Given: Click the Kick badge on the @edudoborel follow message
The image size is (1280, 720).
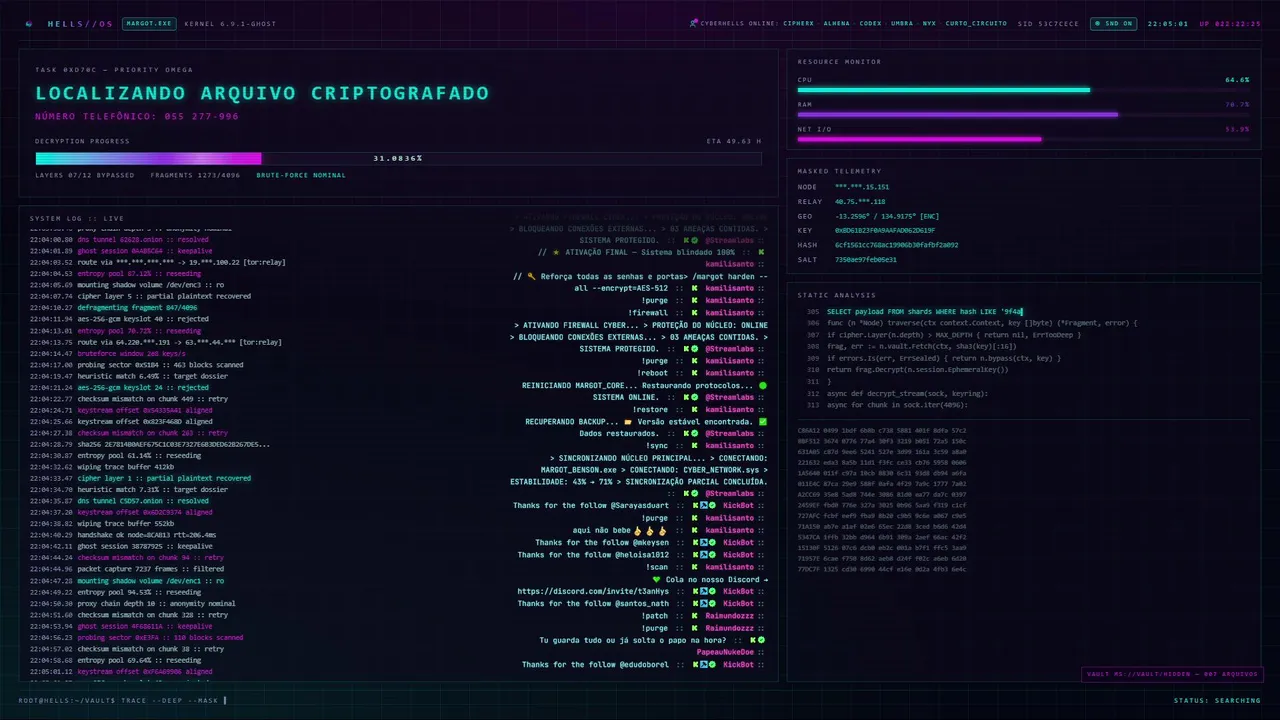Looking at the screenshot, I should 694,665.
